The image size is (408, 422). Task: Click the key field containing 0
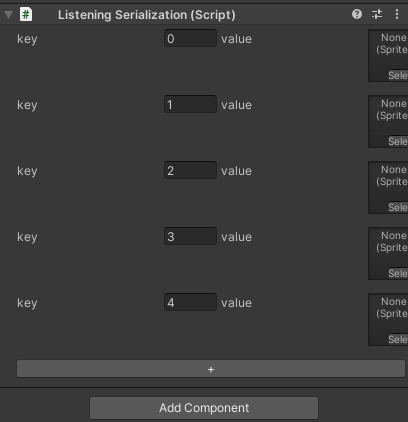[190, 38]
